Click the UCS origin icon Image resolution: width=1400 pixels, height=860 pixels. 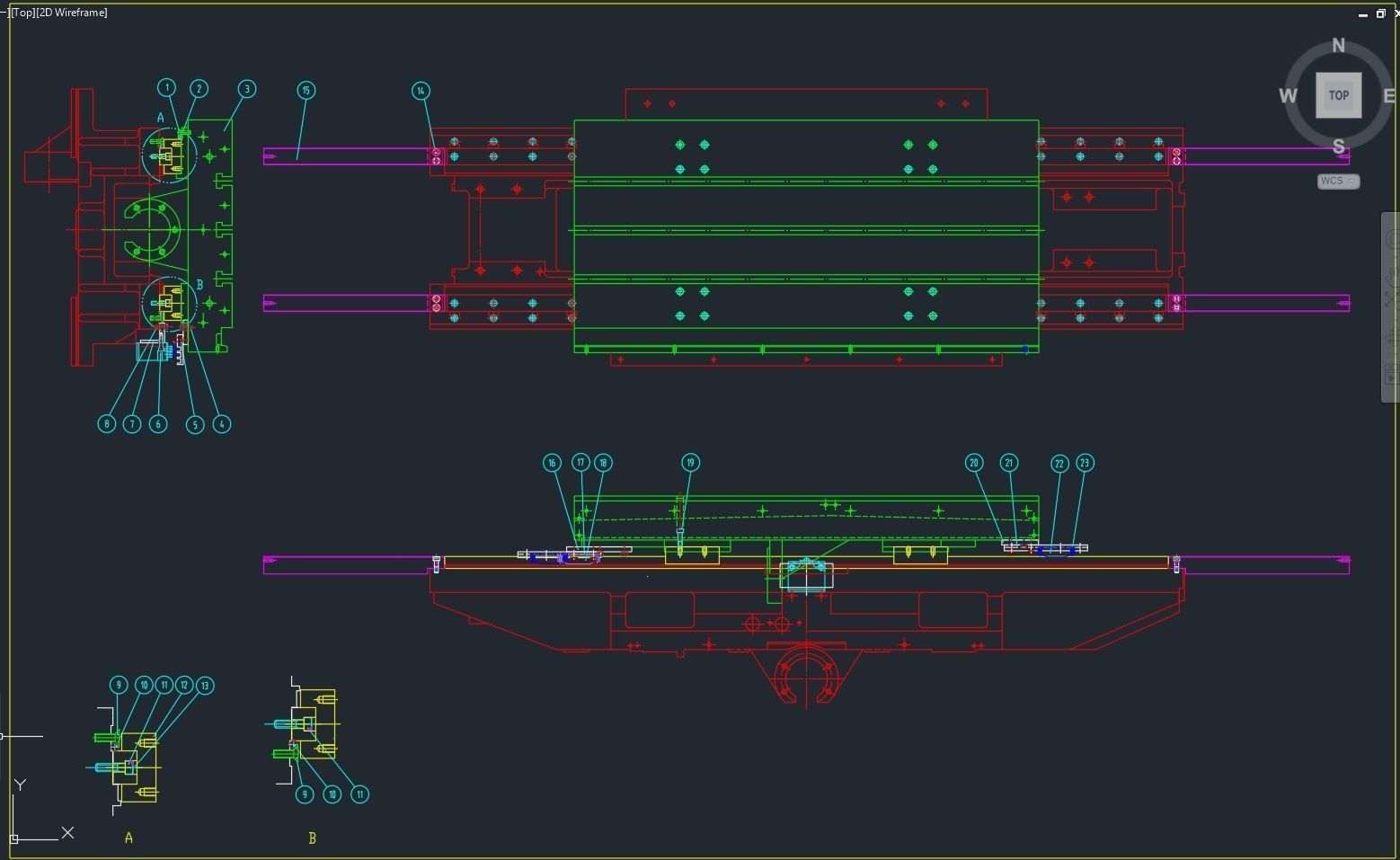13,839
